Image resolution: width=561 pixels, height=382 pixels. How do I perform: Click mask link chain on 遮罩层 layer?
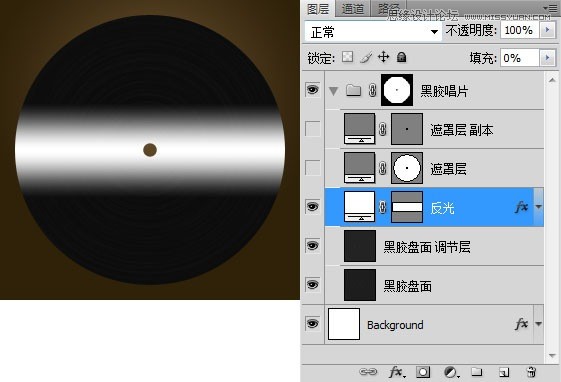pyautogui.click(x=382, y=168)
